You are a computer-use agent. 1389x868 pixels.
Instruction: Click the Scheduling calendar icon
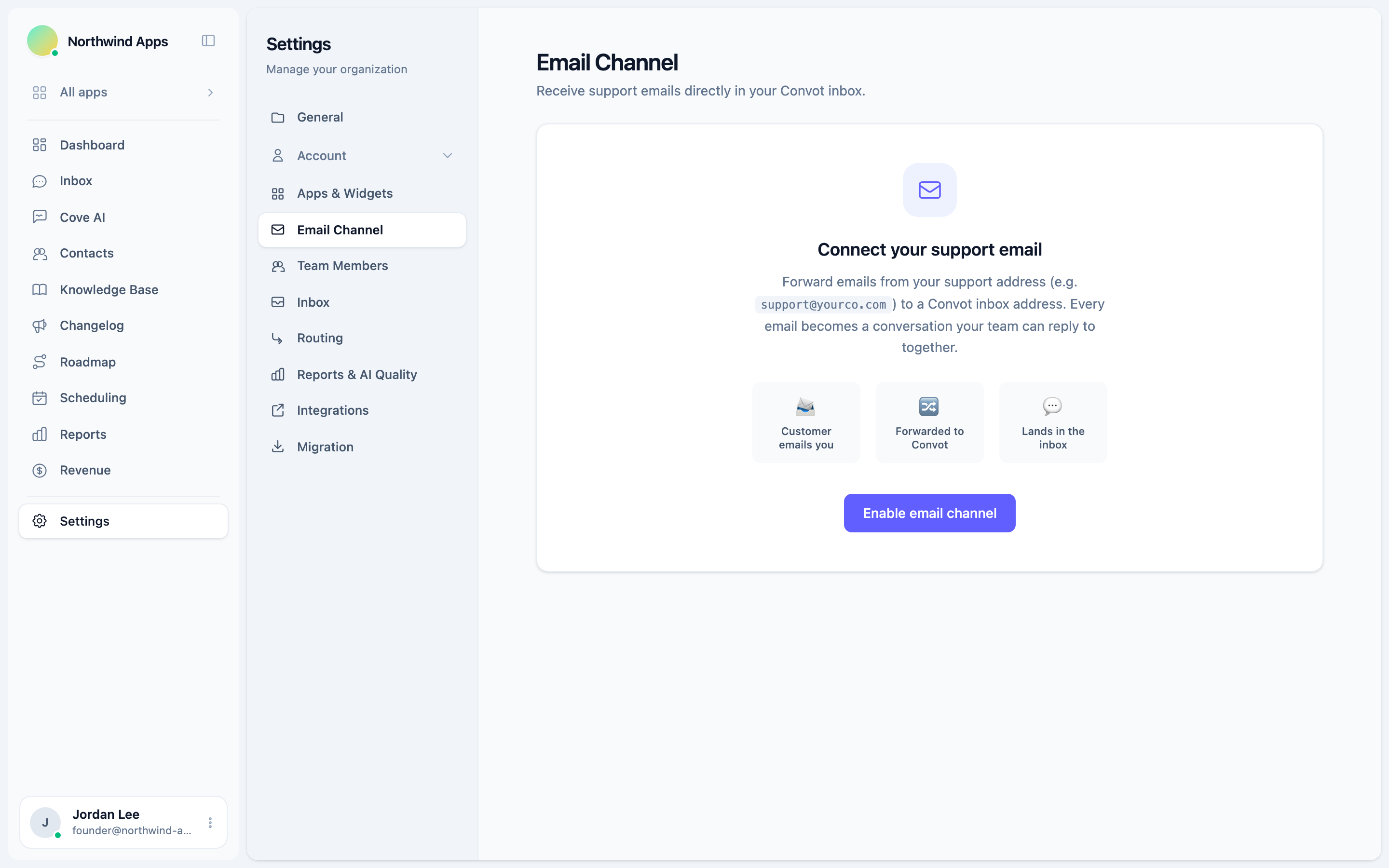click(40, 398)
